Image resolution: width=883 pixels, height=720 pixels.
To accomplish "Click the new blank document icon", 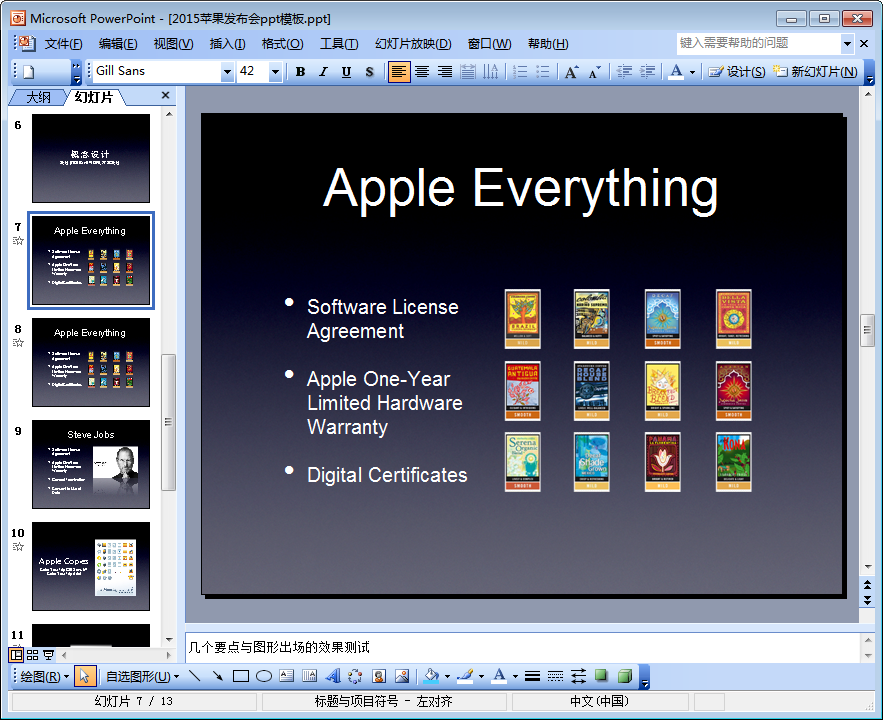I will point(29,71).
